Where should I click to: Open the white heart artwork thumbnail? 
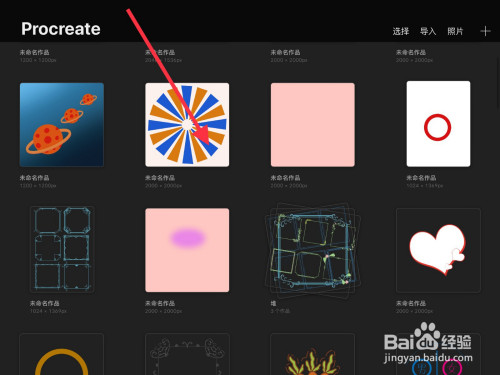[x=438, y=250]
